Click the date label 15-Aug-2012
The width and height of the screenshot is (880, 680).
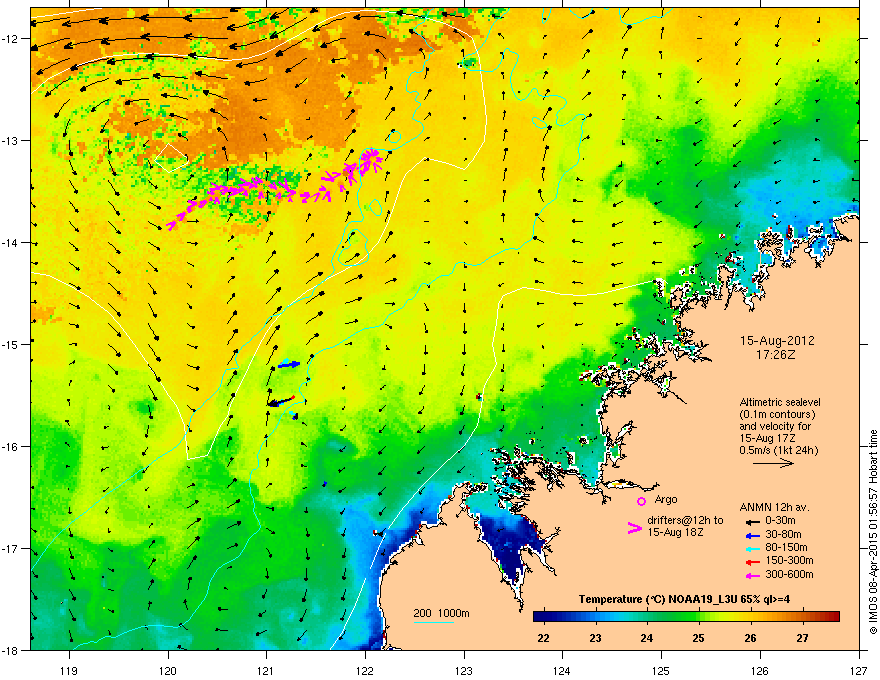click(777, 341)
